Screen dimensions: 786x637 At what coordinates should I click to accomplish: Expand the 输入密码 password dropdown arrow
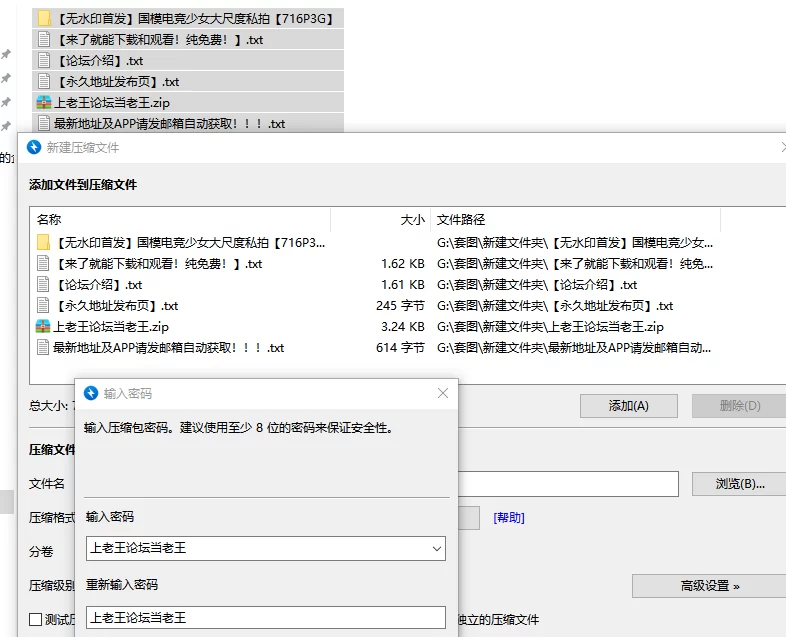(436, 549)
